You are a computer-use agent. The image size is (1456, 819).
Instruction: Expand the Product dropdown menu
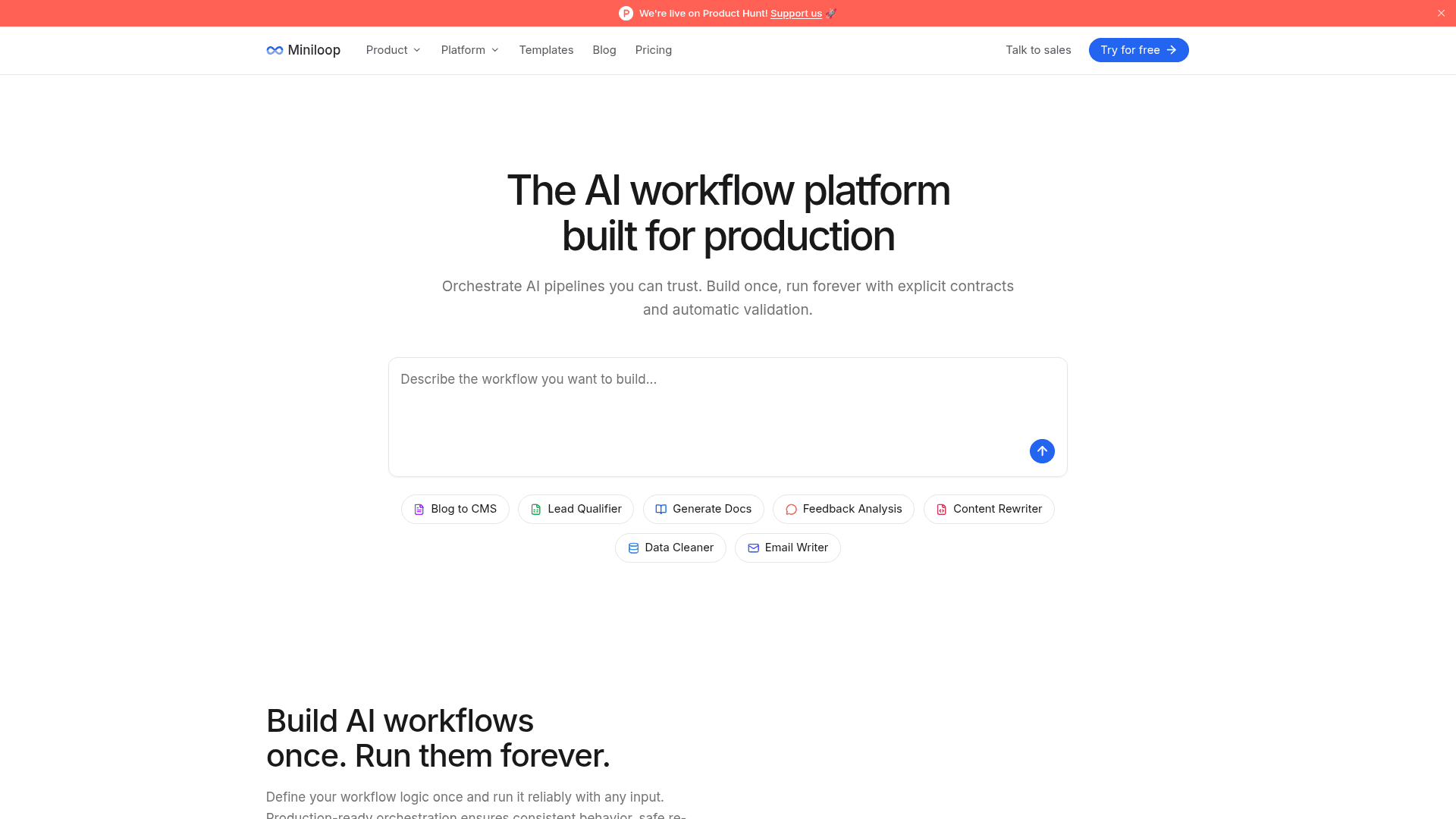pyautogui.click(x=393, y=50)
